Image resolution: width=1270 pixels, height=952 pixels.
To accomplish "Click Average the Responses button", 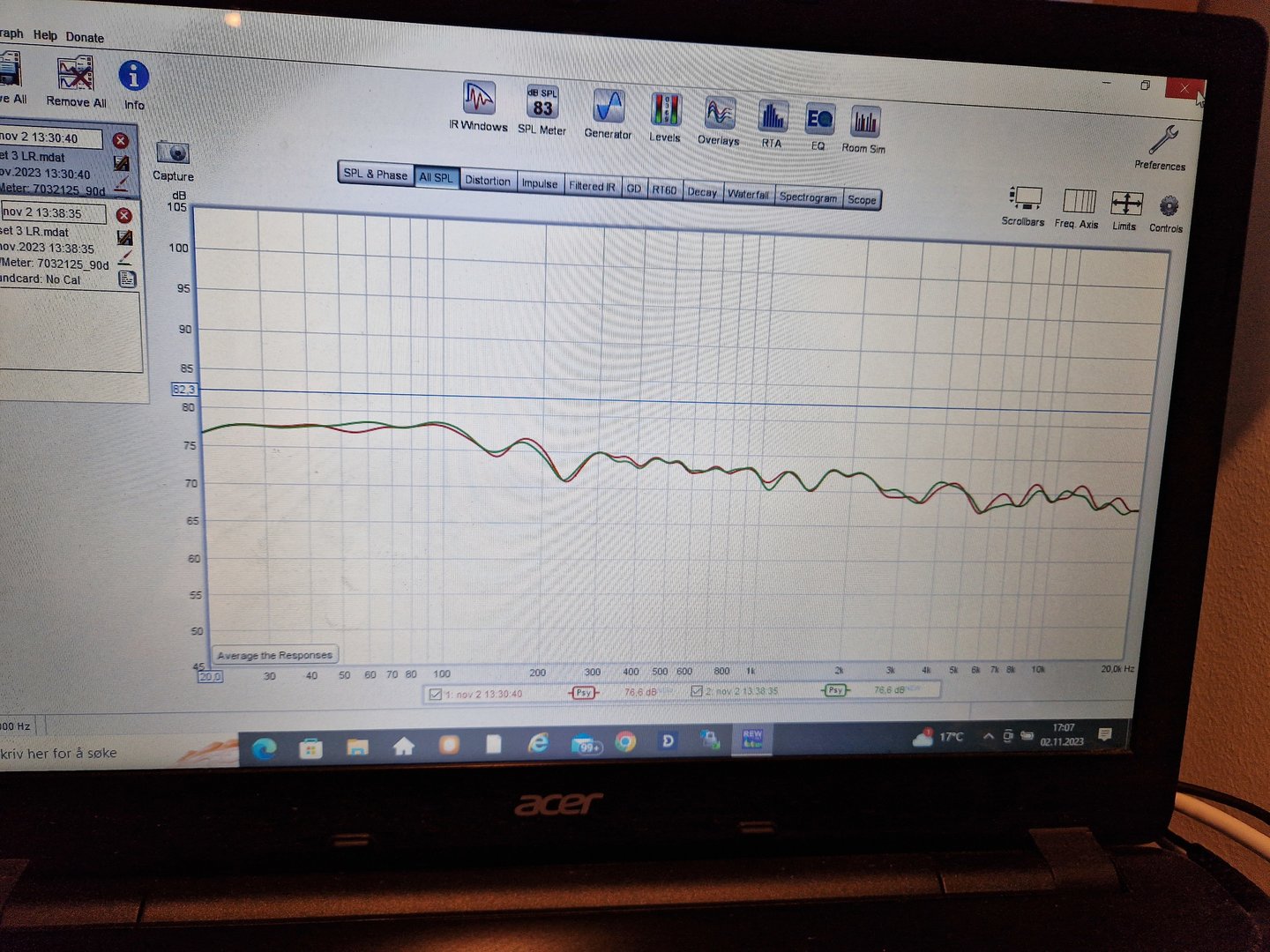I will (x=275, y=655).
